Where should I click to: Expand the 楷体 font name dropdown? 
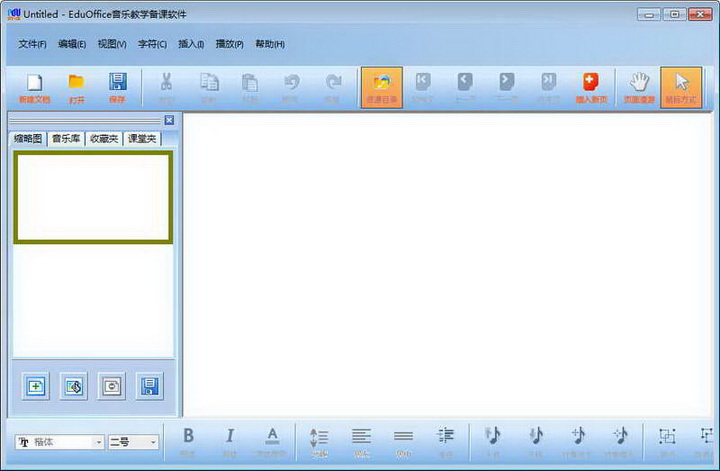coord(98,442)
